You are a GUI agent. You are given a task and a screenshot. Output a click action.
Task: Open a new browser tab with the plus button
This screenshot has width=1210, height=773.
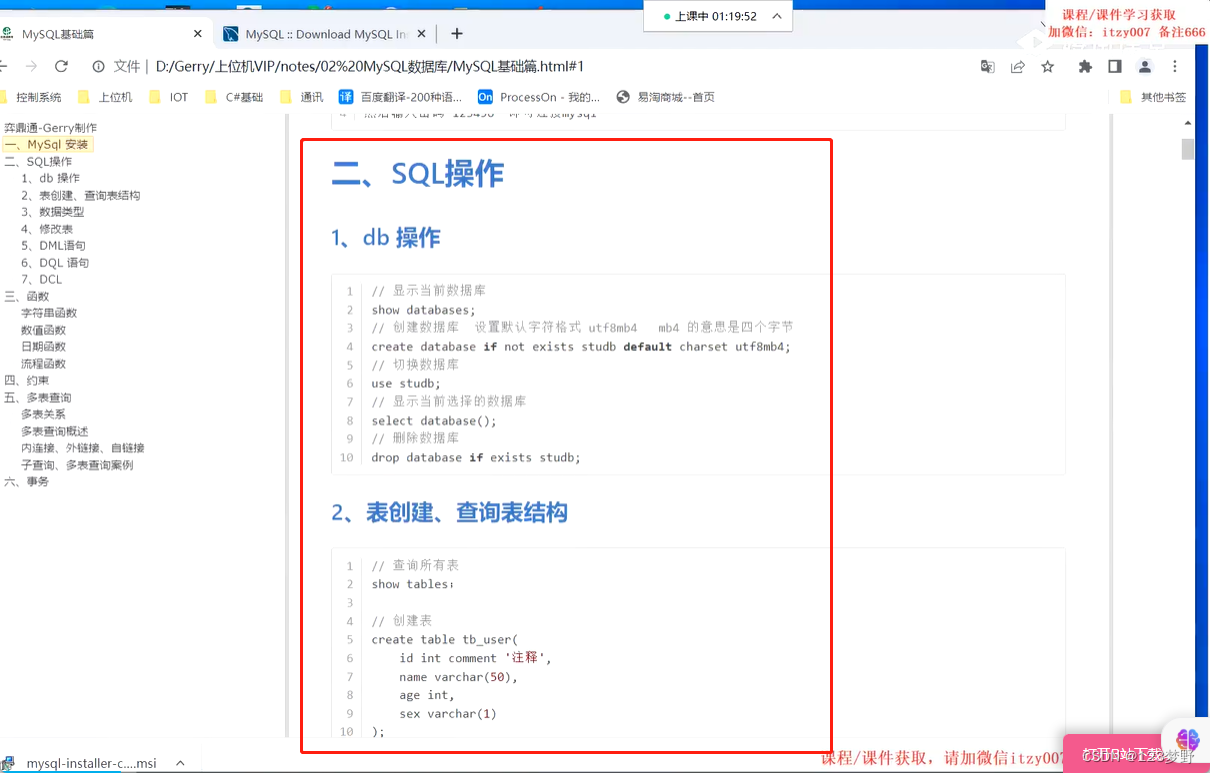click(x=456, y=32)
